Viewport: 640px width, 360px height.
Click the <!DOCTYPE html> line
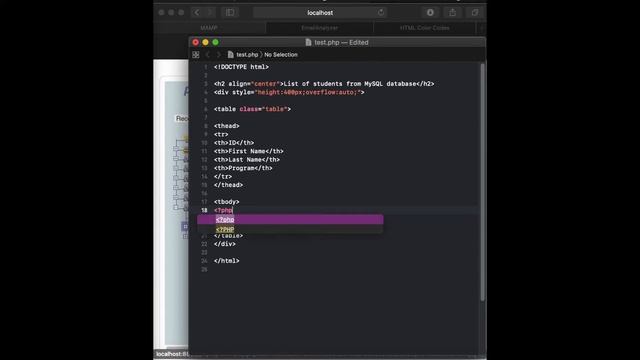(241, 67)
